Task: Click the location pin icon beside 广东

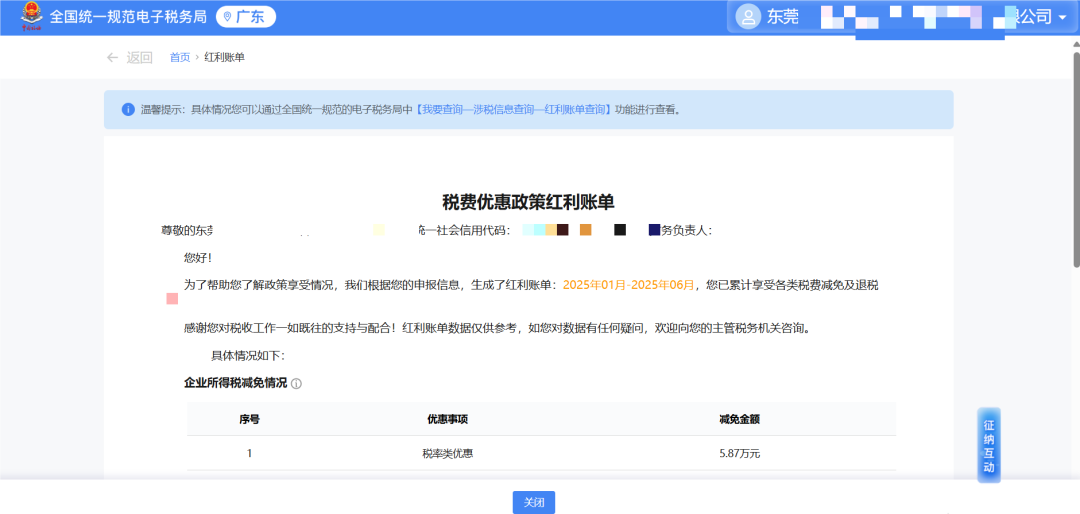Action: [227, 17]
